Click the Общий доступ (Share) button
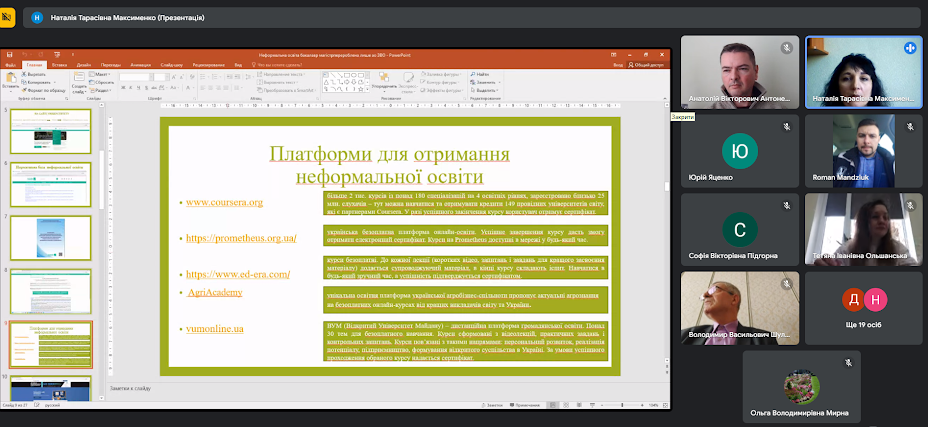 (646, 65)
